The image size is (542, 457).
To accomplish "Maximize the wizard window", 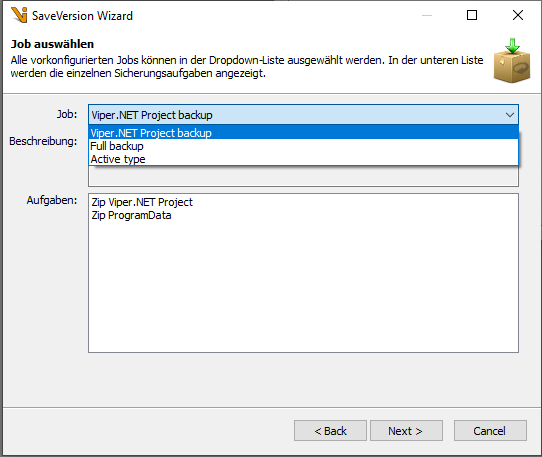I will pos(472,15).
